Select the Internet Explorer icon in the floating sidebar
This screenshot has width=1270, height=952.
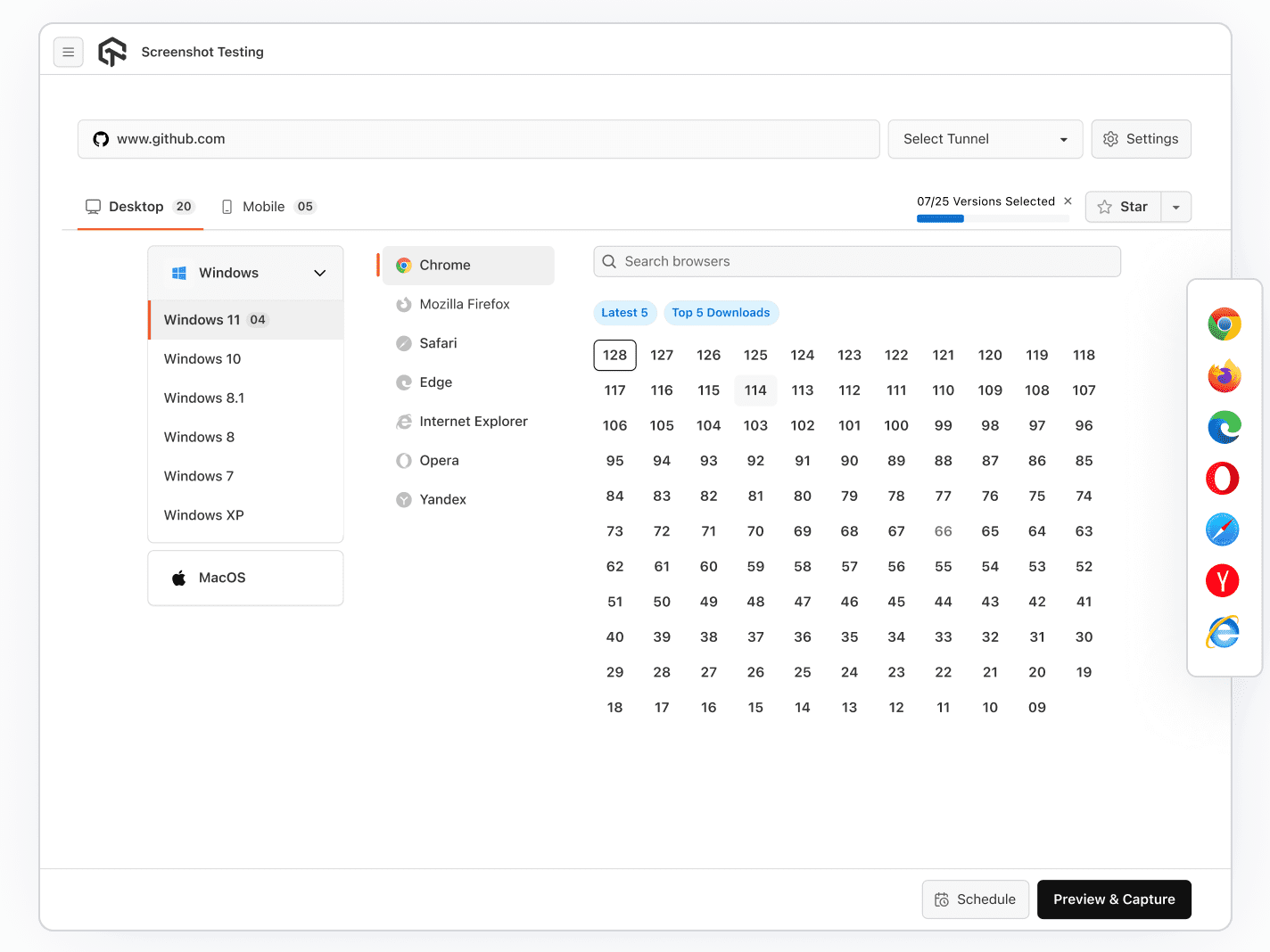(x=1223, y=633)
